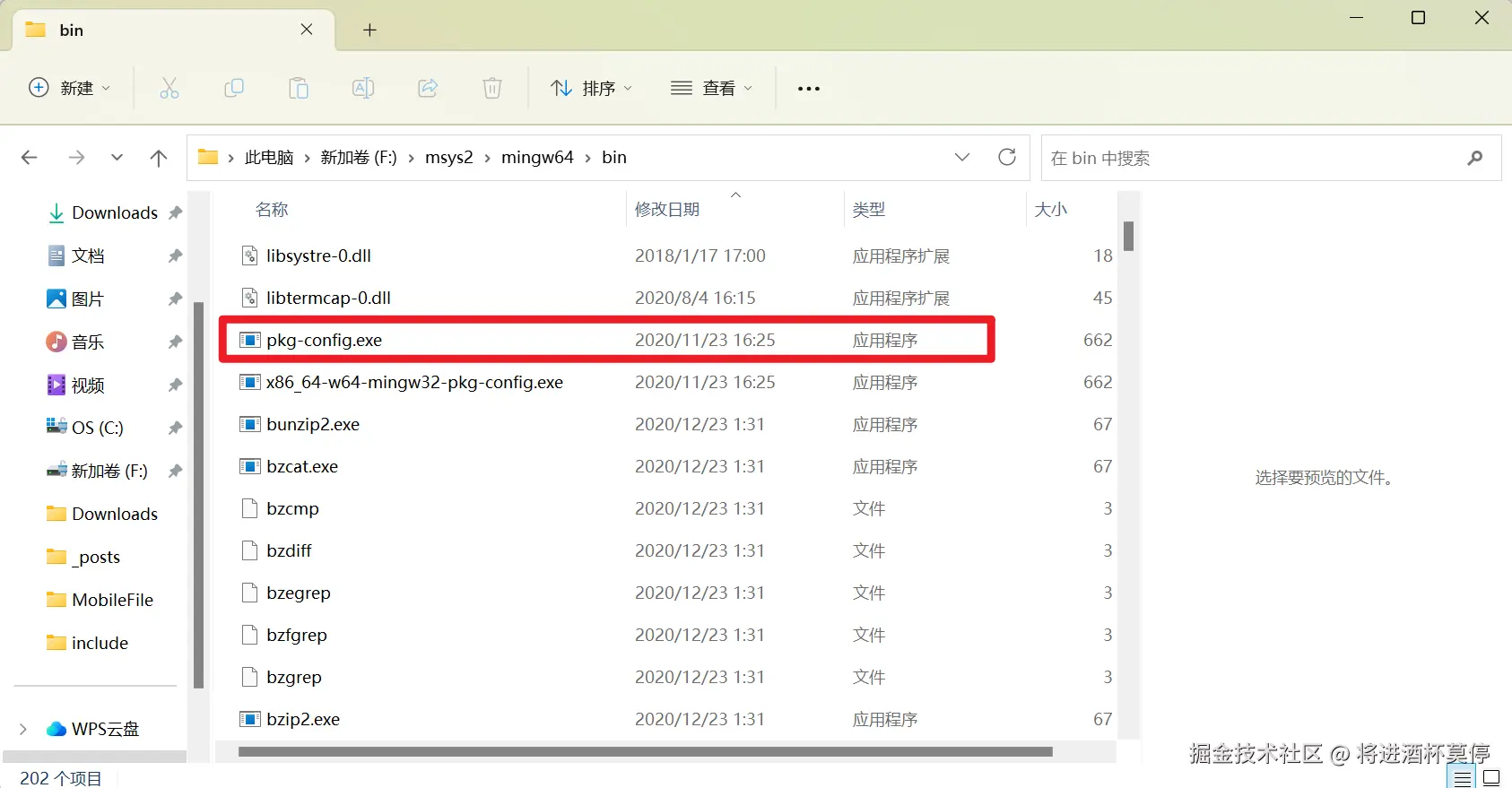Click the Delete trash icon
The image size is (1512, 788).
click(x=492, y=88)
